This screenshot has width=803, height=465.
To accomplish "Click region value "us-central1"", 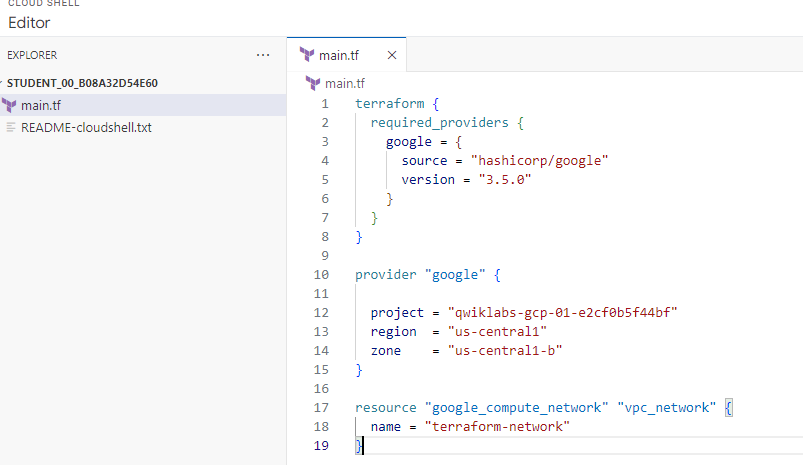I will tap(497, 331).
